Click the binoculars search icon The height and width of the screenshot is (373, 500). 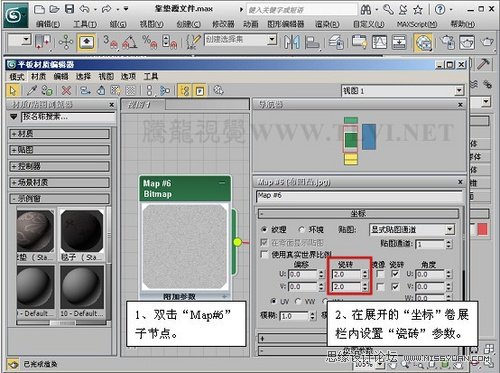point(366,10)
